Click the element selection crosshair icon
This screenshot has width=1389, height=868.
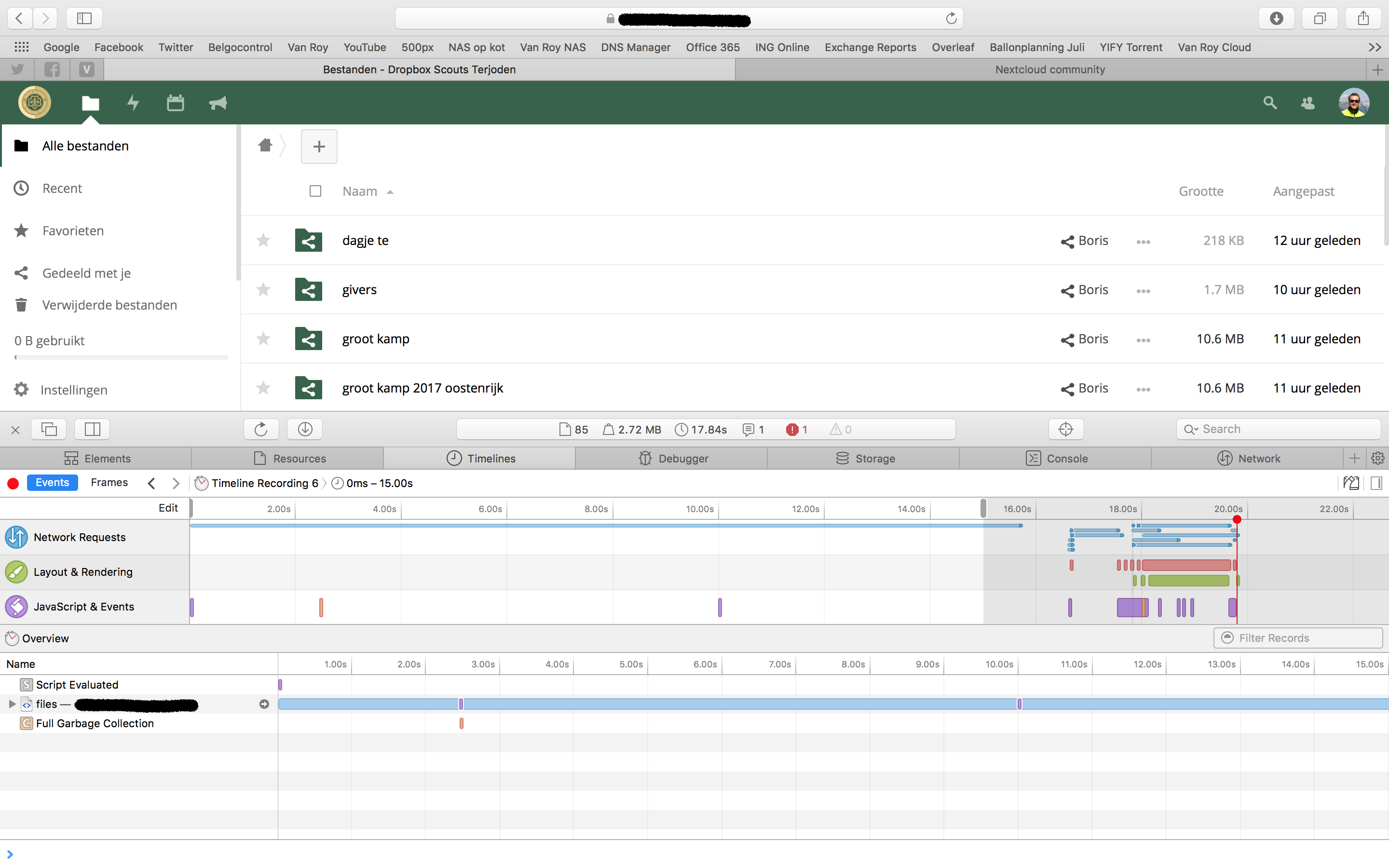coord(1065,429)
